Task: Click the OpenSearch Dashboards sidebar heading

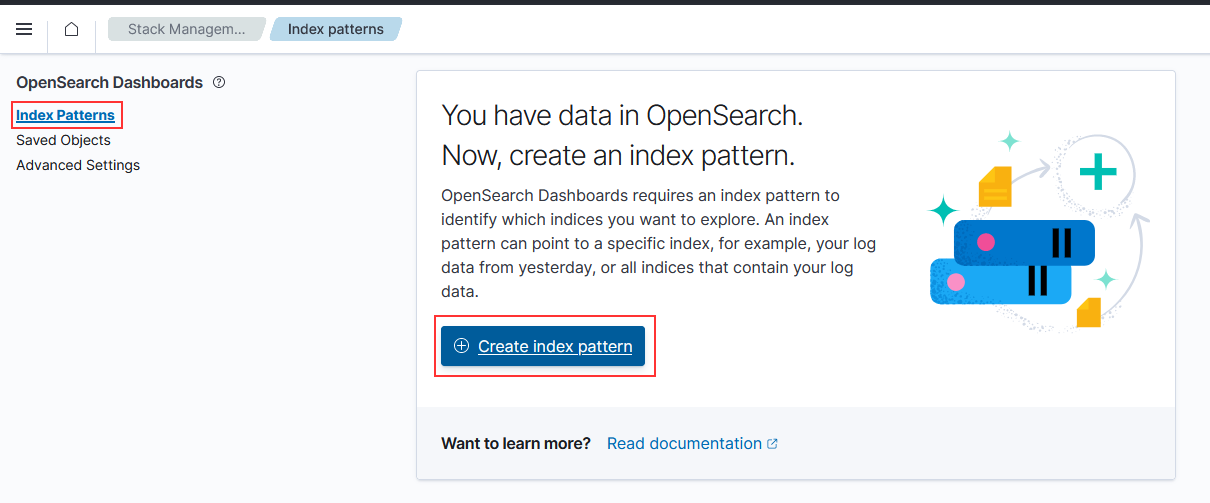Action: click(110, 82)
